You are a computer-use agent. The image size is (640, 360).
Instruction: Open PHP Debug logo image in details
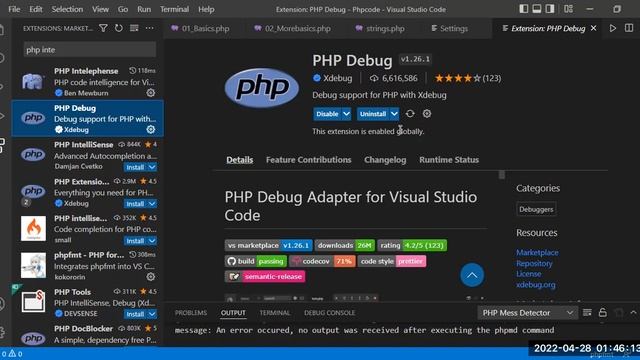[262, 88]
